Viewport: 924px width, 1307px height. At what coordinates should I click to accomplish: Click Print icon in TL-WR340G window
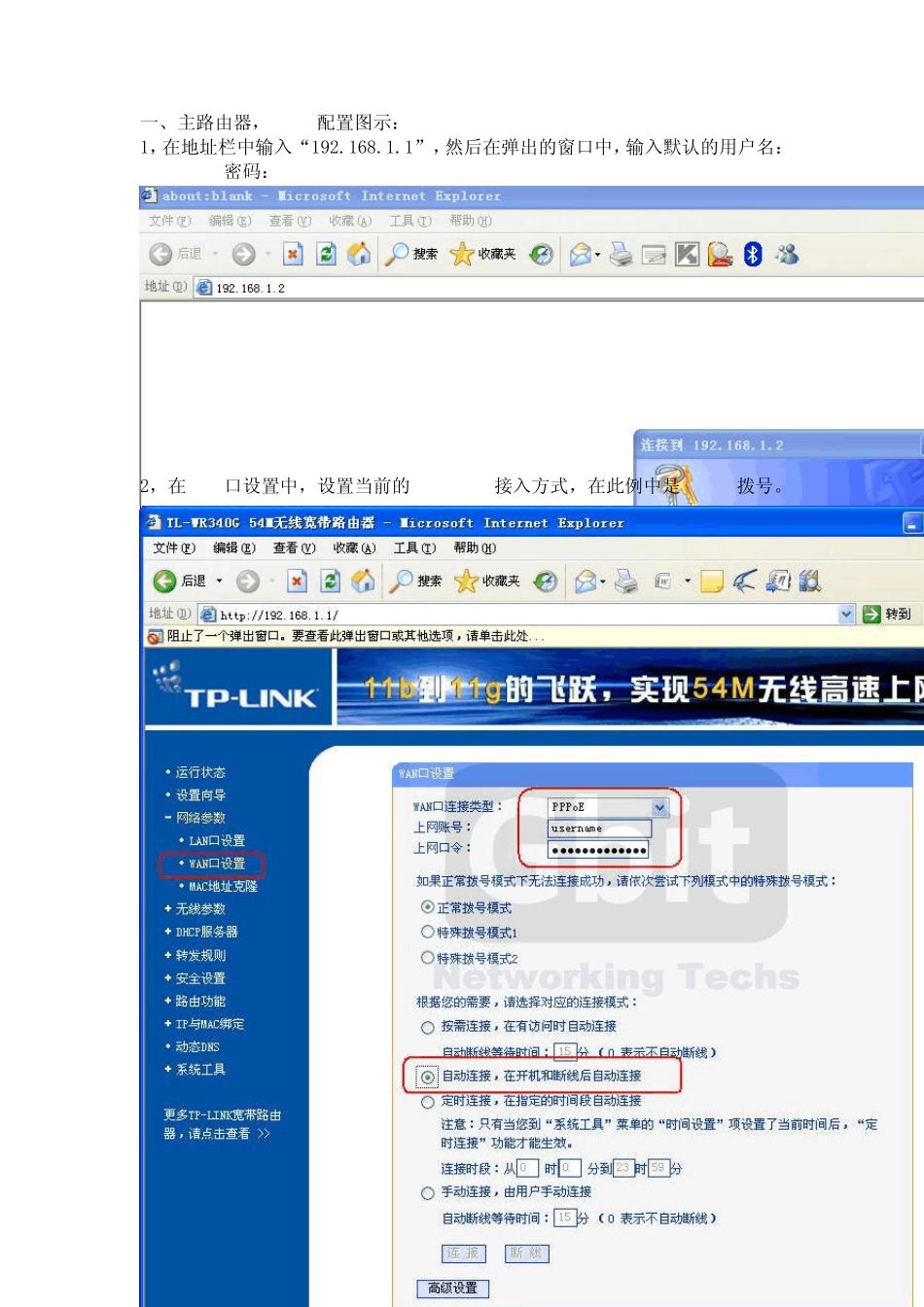[627, 581]
